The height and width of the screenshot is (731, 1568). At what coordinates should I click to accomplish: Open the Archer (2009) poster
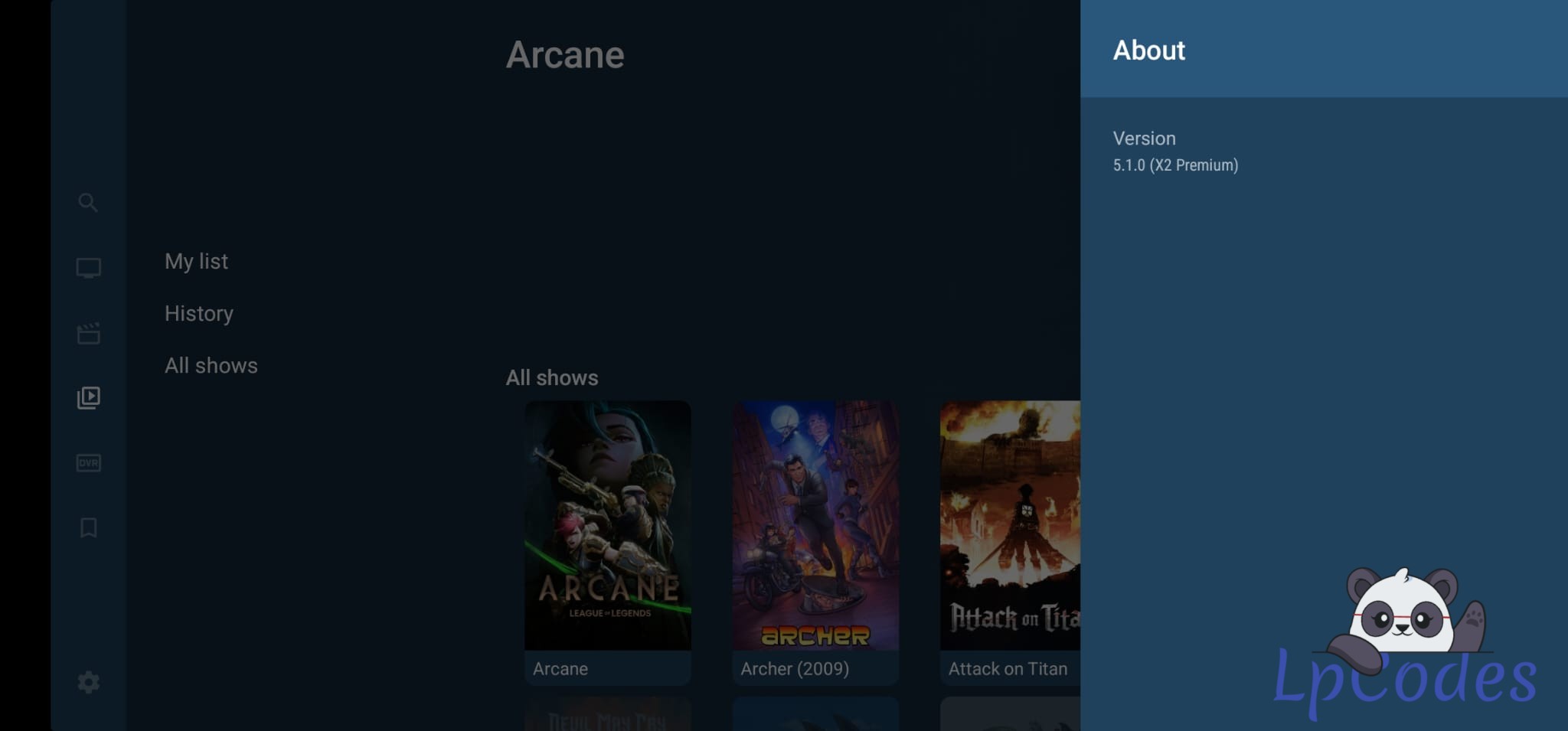pyautogui.click(x=815, y=525)
